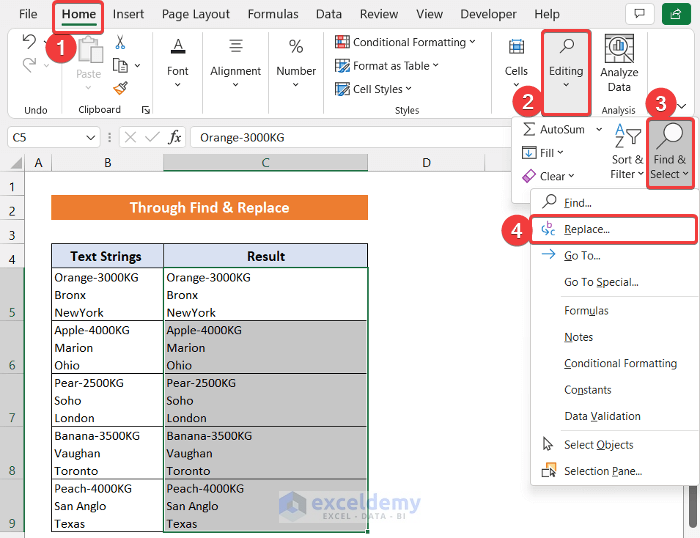Click the formula bar showing Orange-3000KG

point(350,138)
